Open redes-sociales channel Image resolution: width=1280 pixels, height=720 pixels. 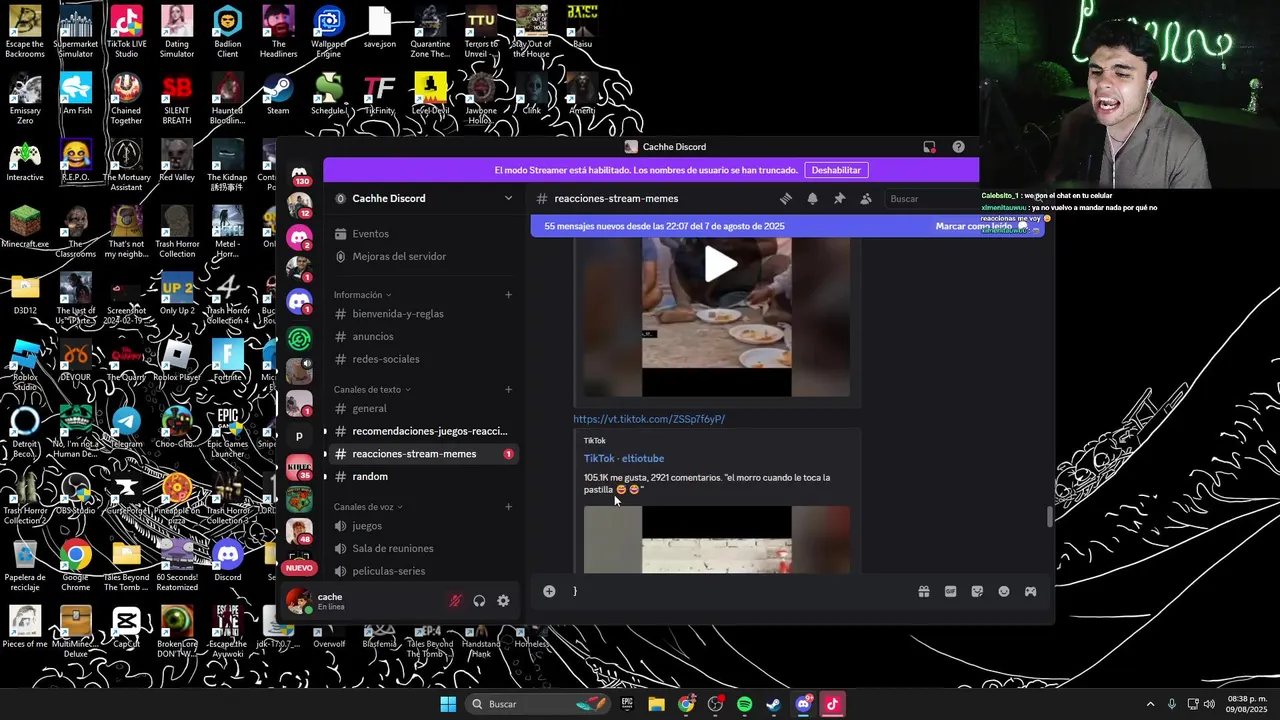point(424,360)
